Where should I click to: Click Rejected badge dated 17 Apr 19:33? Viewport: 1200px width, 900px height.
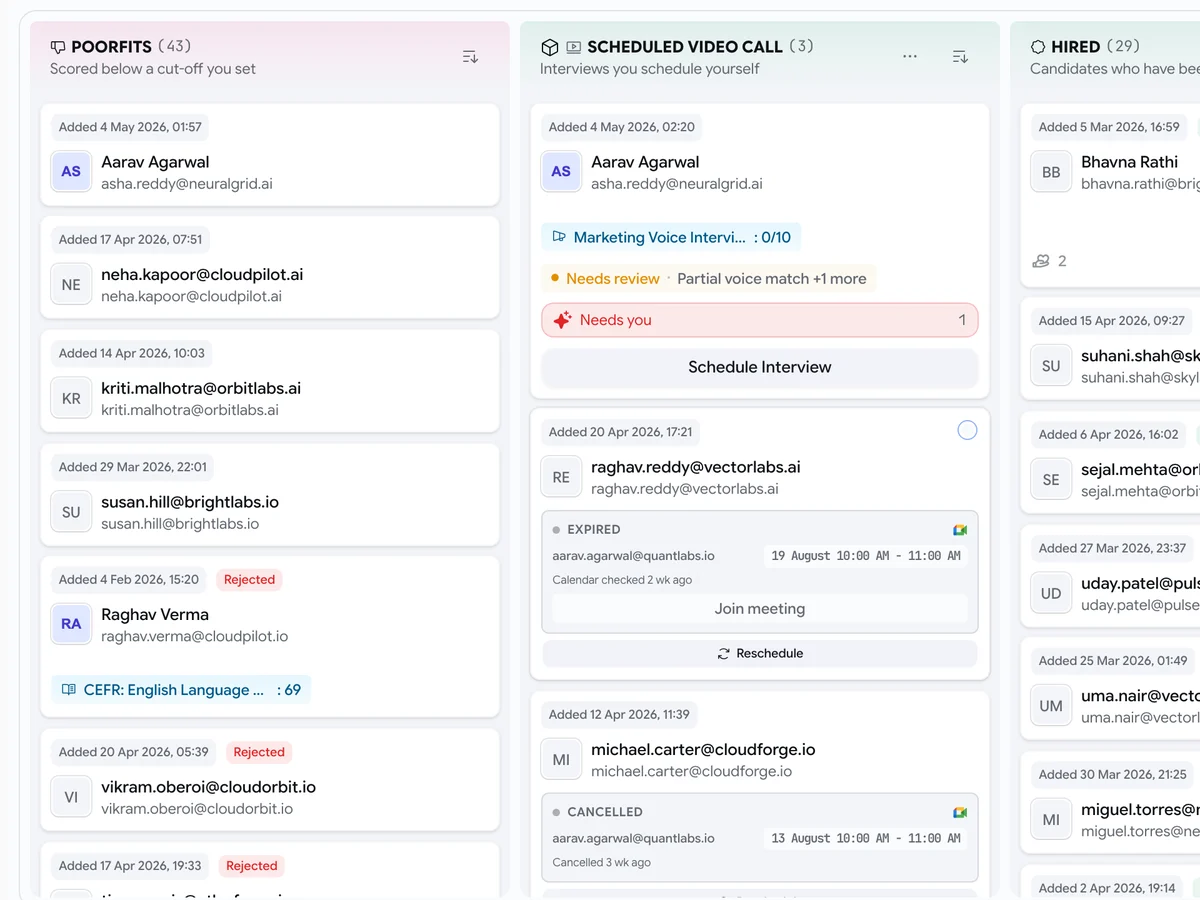click(251, 866)
